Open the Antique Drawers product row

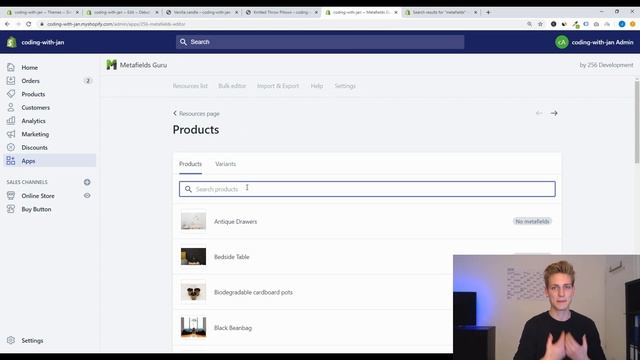click(x=367, y=221)
